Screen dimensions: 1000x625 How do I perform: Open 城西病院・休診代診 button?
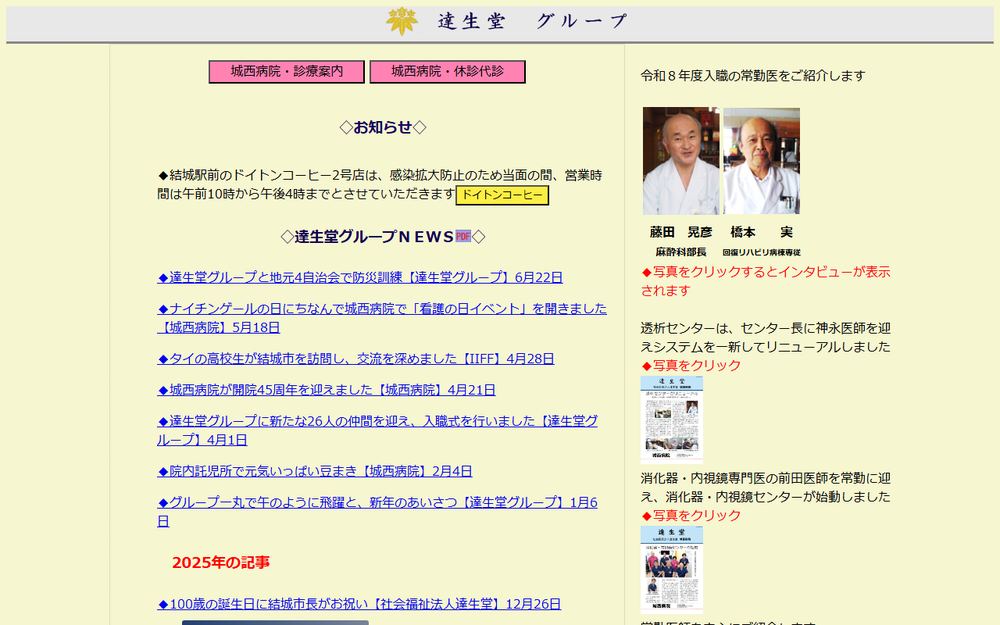[447, 71]
